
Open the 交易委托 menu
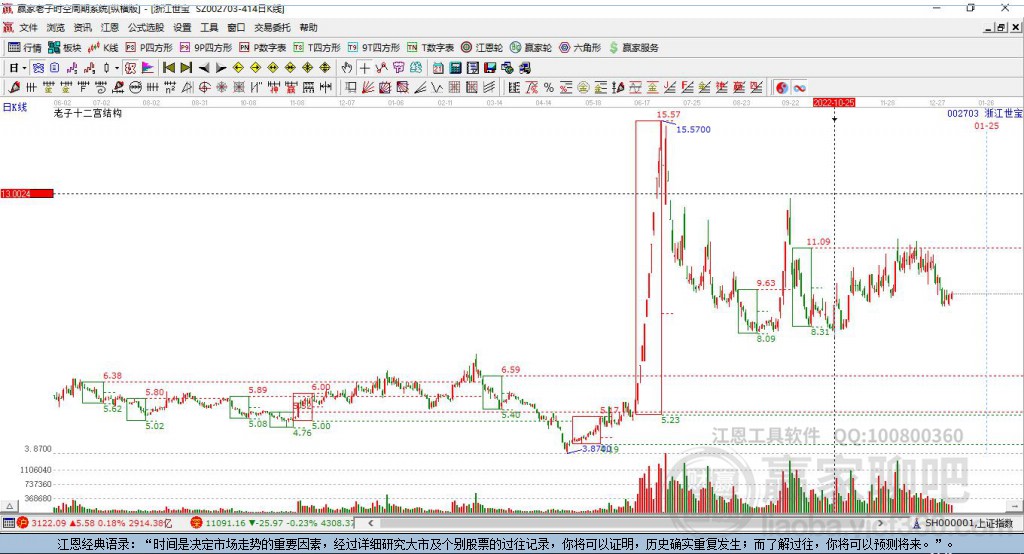272,27
